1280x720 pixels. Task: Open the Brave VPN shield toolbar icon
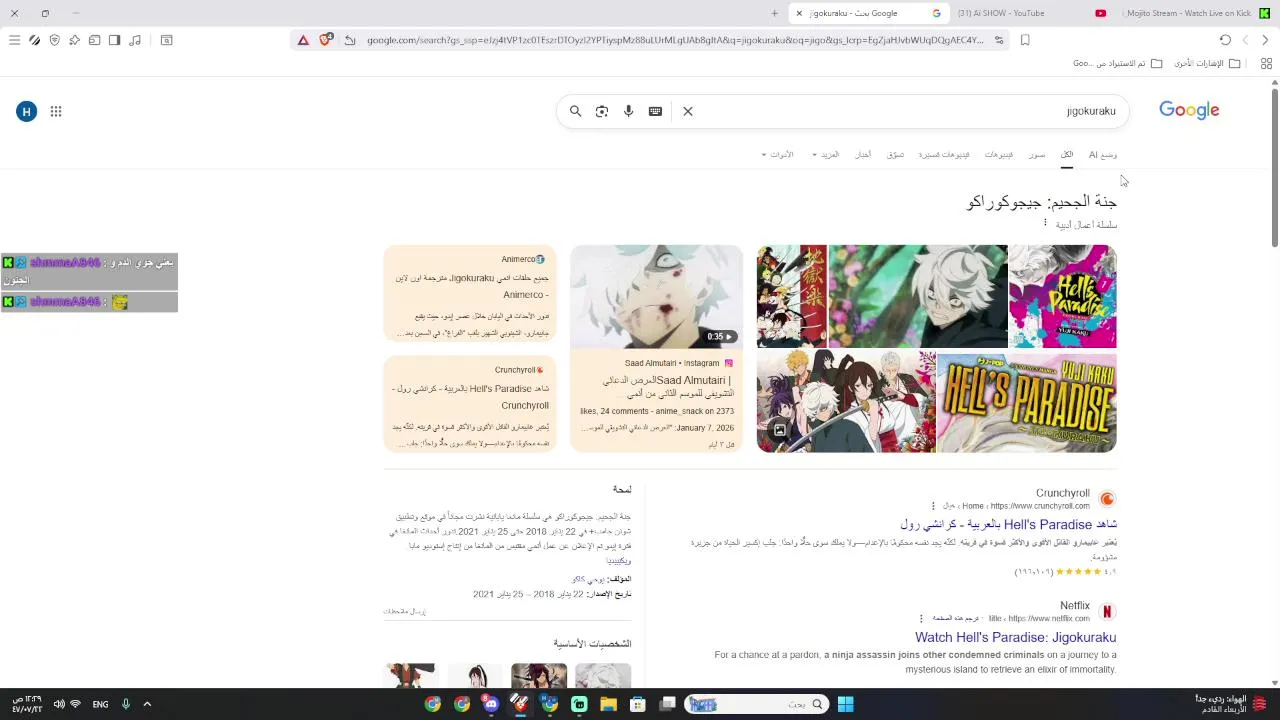54,40
